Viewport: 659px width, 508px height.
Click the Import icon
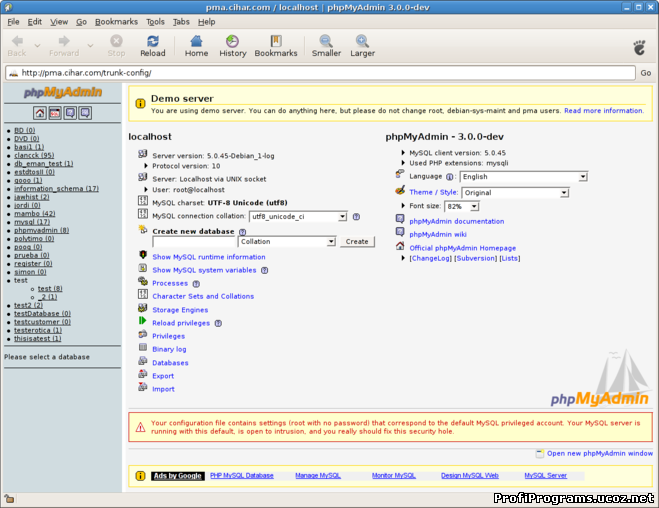143,387
